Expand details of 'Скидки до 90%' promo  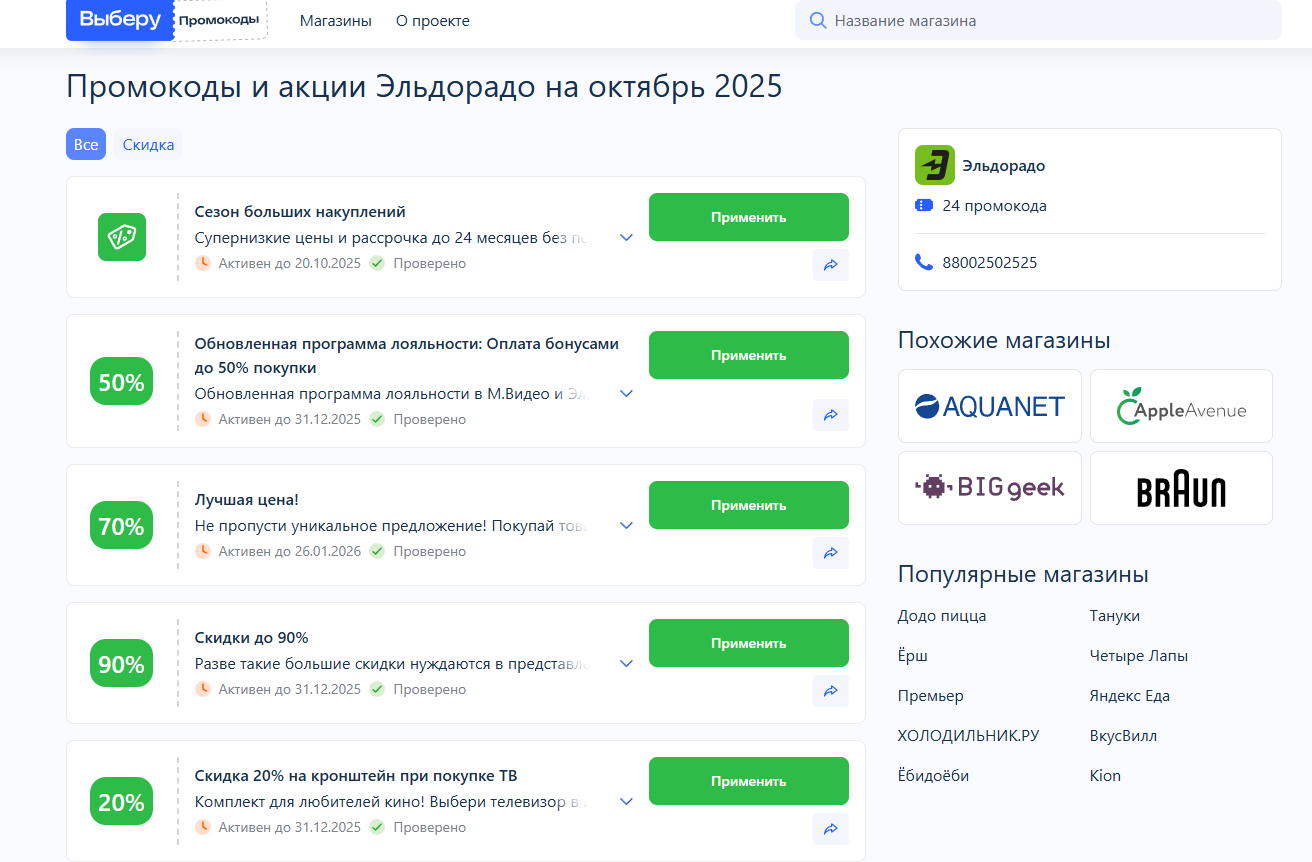(x=627, y=663)
